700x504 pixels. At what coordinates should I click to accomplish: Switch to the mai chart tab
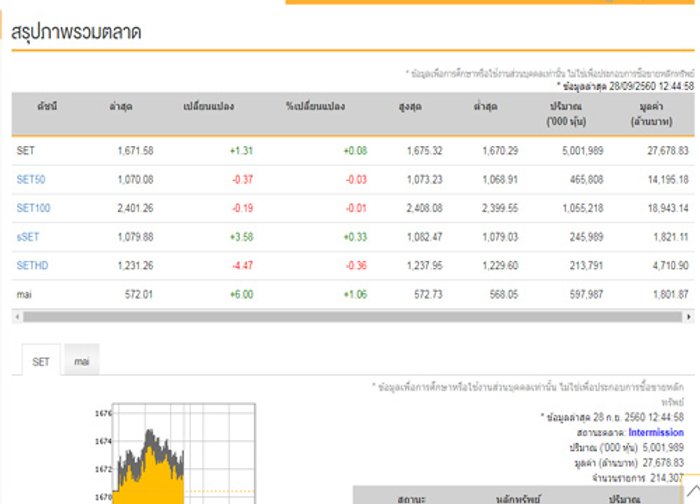click(x=82, y=361)
